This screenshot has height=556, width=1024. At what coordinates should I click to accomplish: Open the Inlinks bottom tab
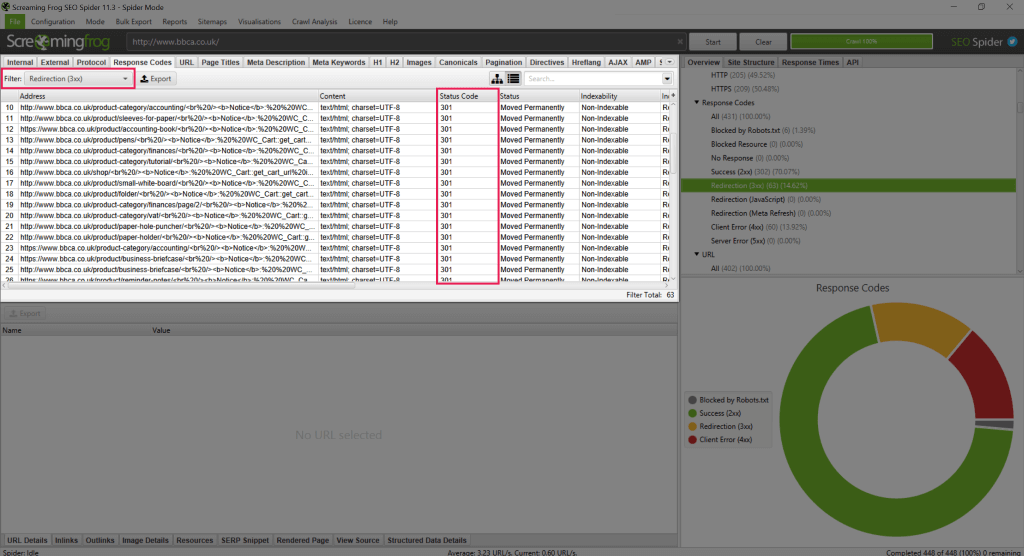click(x=66, y=540)
